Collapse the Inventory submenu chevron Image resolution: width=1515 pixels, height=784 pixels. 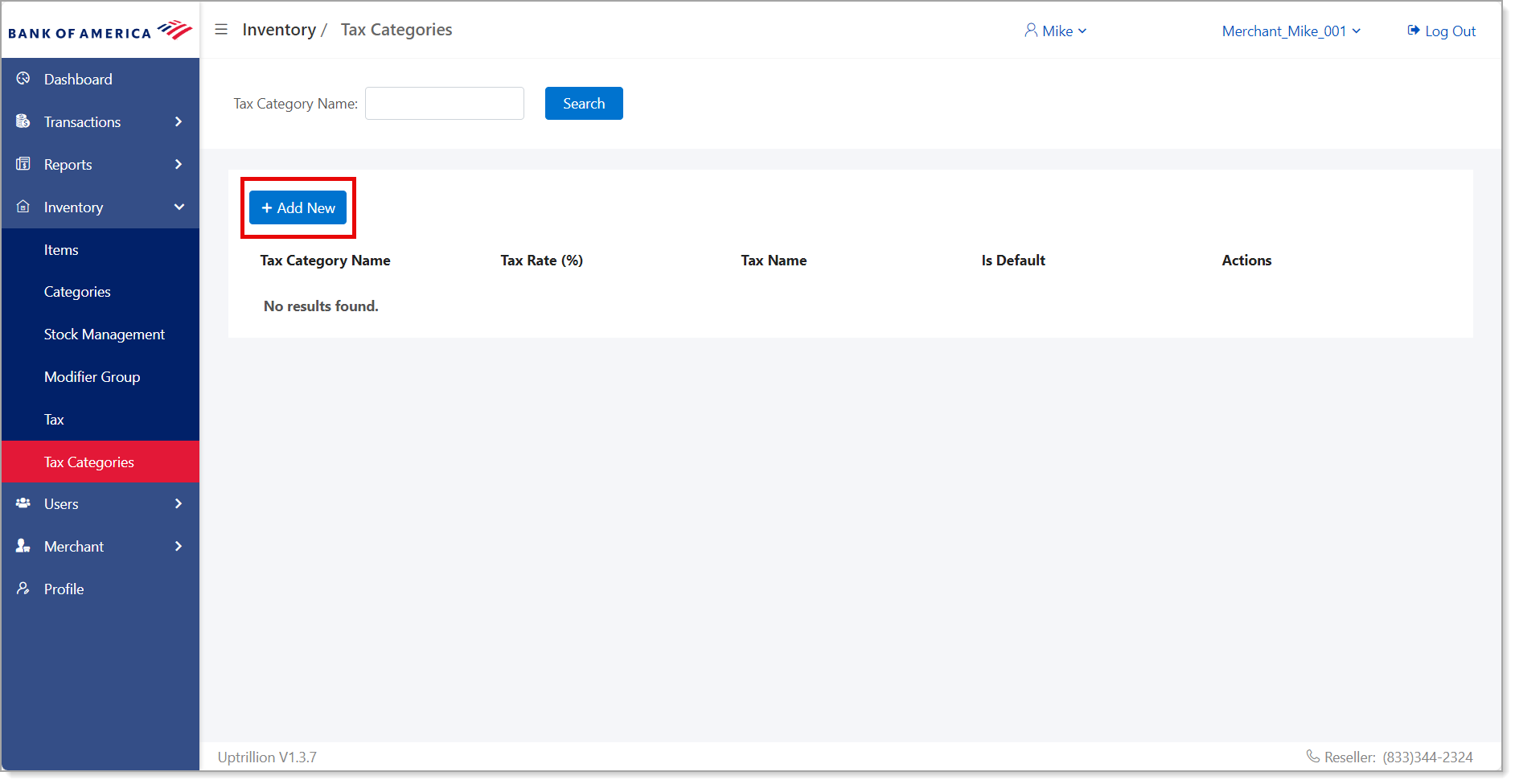coord(179,207)
